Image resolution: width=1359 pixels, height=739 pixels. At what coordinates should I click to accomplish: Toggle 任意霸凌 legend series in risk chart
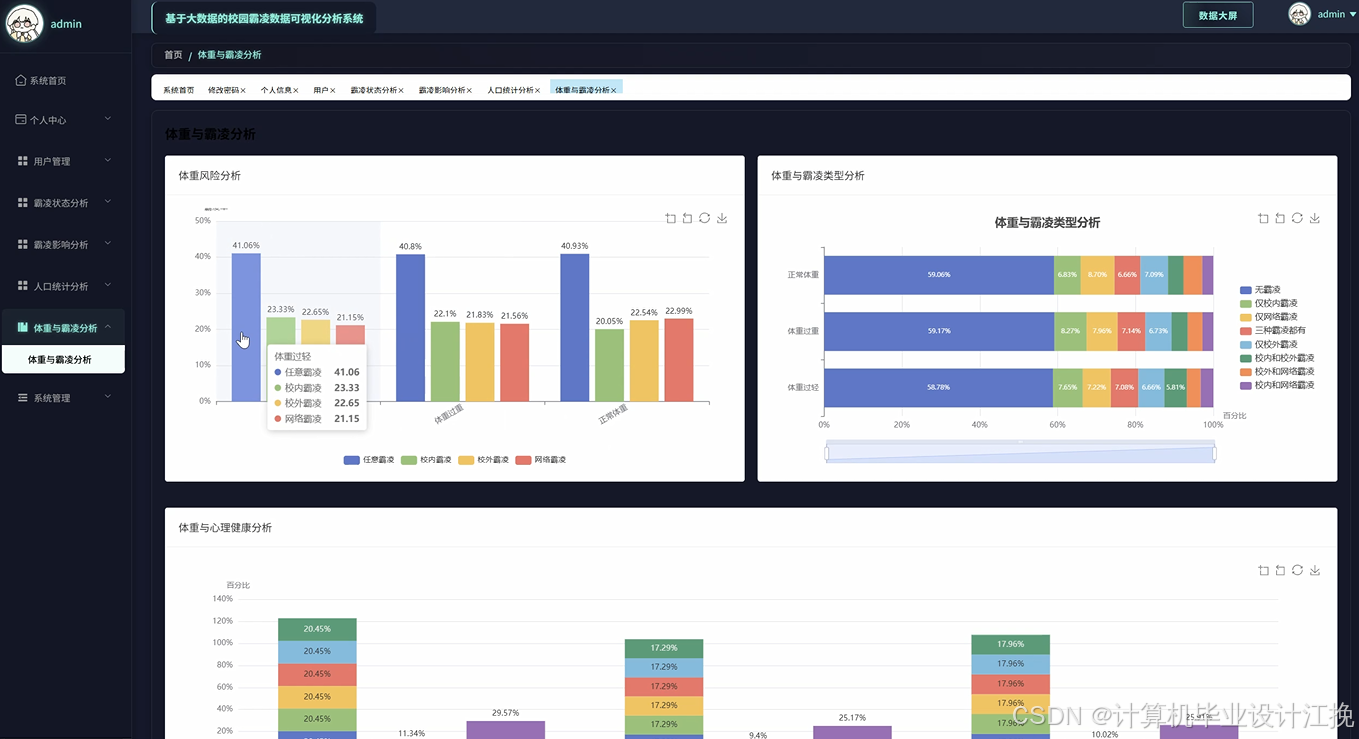(x=368, y=460)
